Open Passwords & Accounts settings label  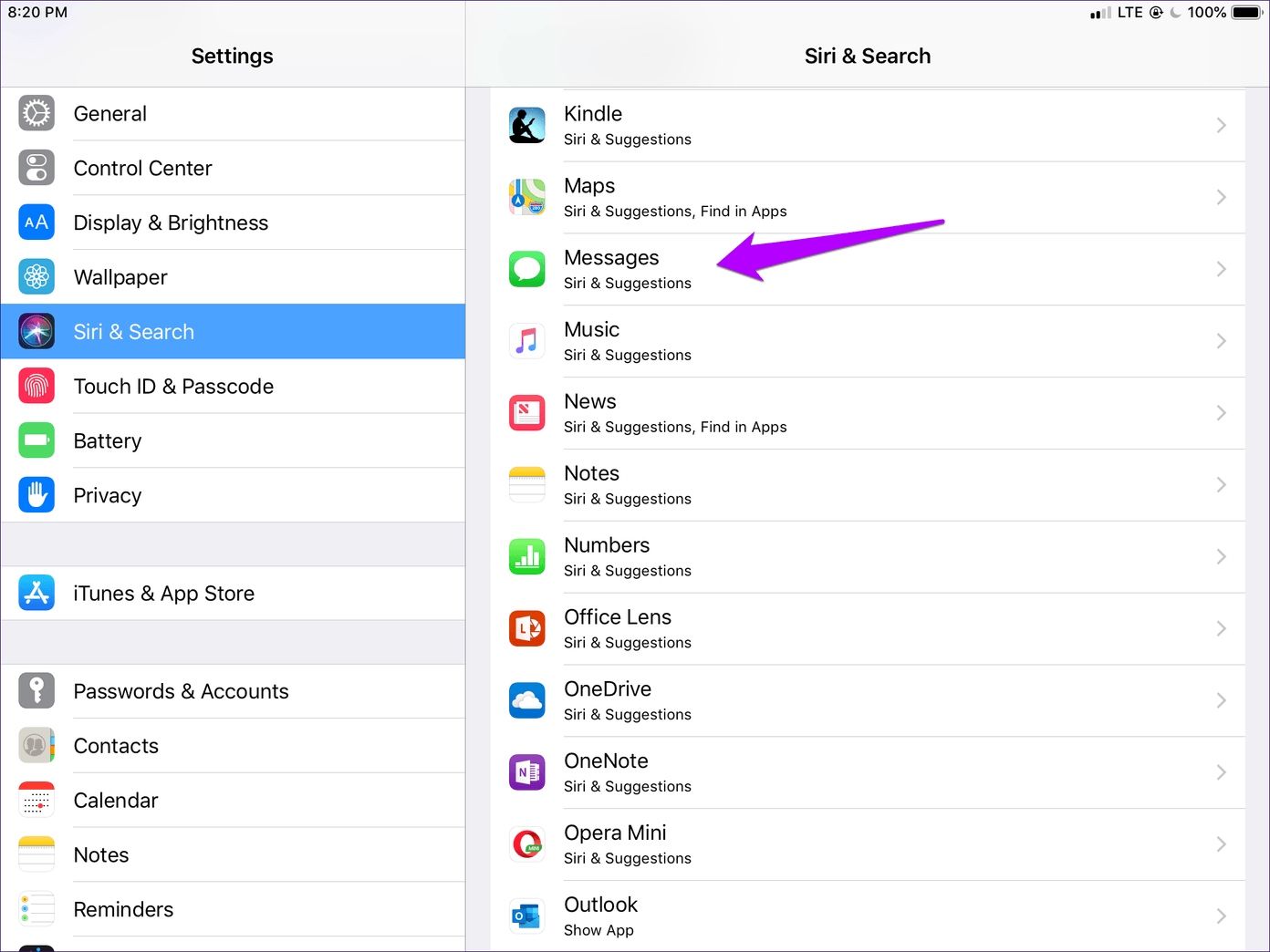point(182,691)
